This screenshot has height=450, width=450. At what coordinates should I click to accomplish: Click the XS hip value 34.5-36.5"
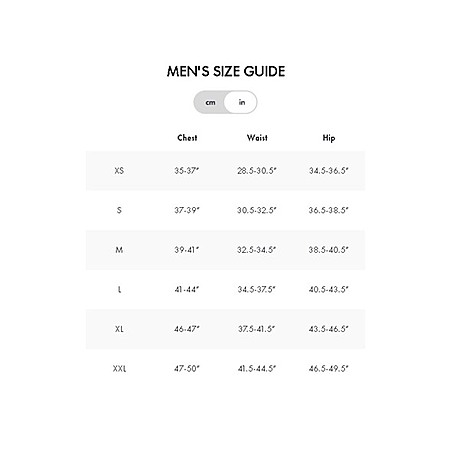(x=328, y=171)
